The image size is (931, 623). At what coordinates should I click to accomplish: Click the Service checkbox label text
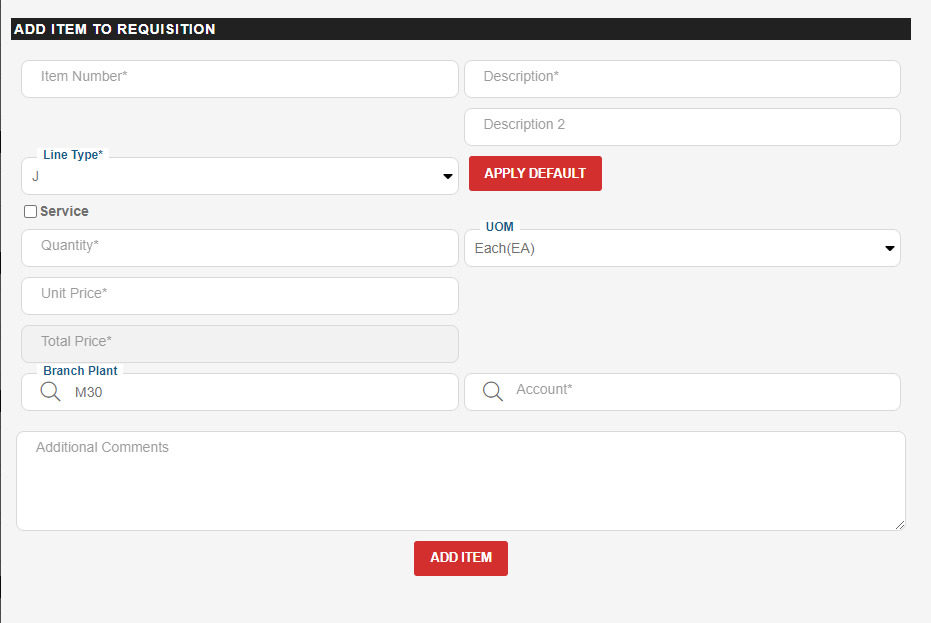[x=64, y=212]
